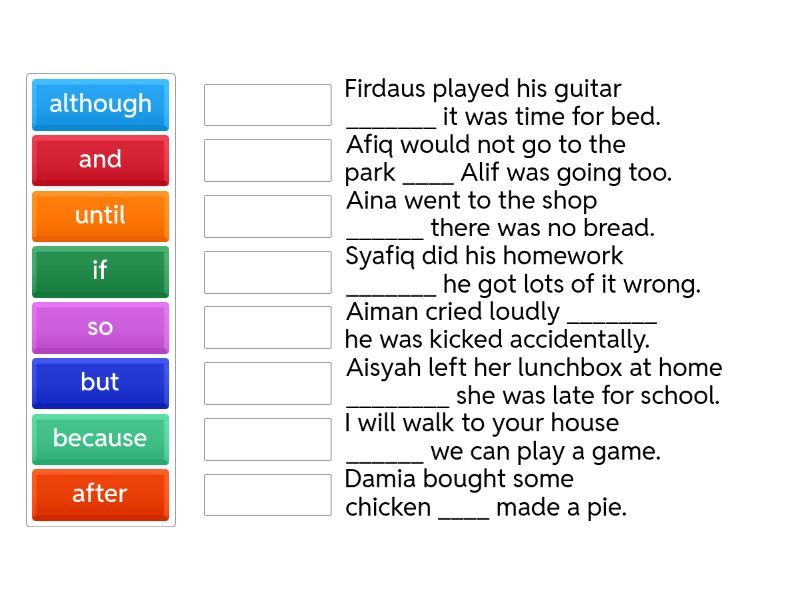Click the answer box for Aiman sentence
Image resolution: width=800 pixels, height=600 pixels.
[x=267, y=327]
